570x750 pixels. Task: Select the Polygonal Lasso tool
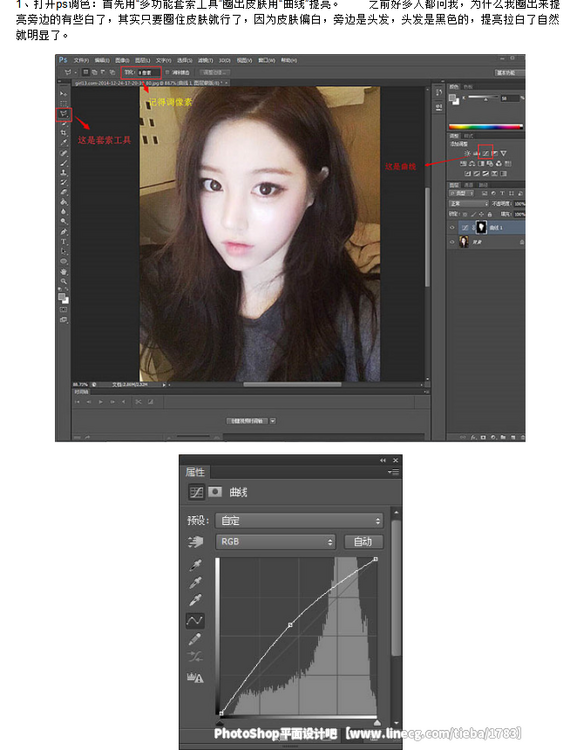coord(63,113)
